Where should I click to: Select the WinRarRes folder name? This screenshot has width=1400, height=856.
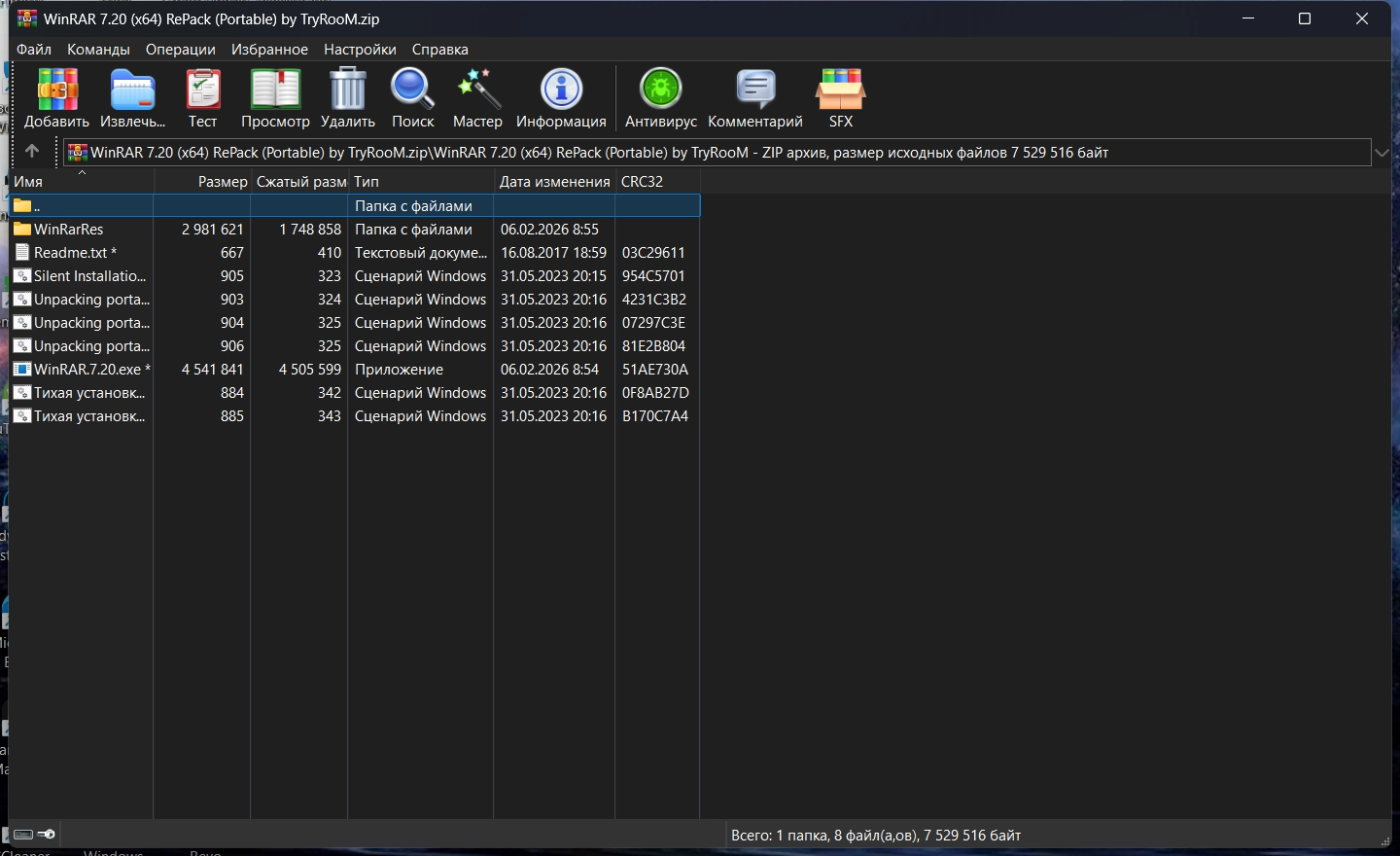point(68,230)
